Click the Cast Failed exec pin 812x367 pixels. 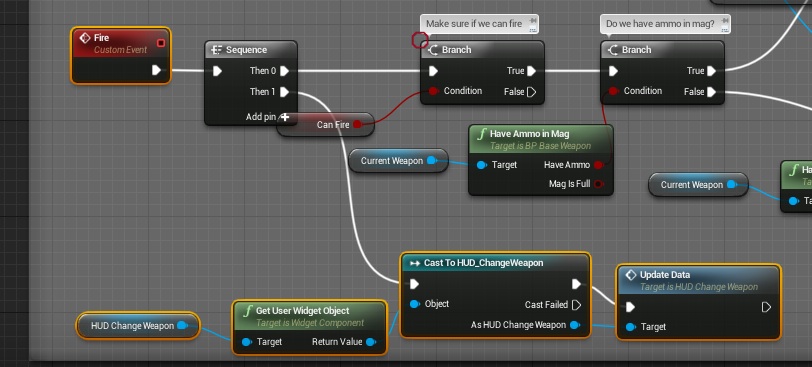[576, 305]
